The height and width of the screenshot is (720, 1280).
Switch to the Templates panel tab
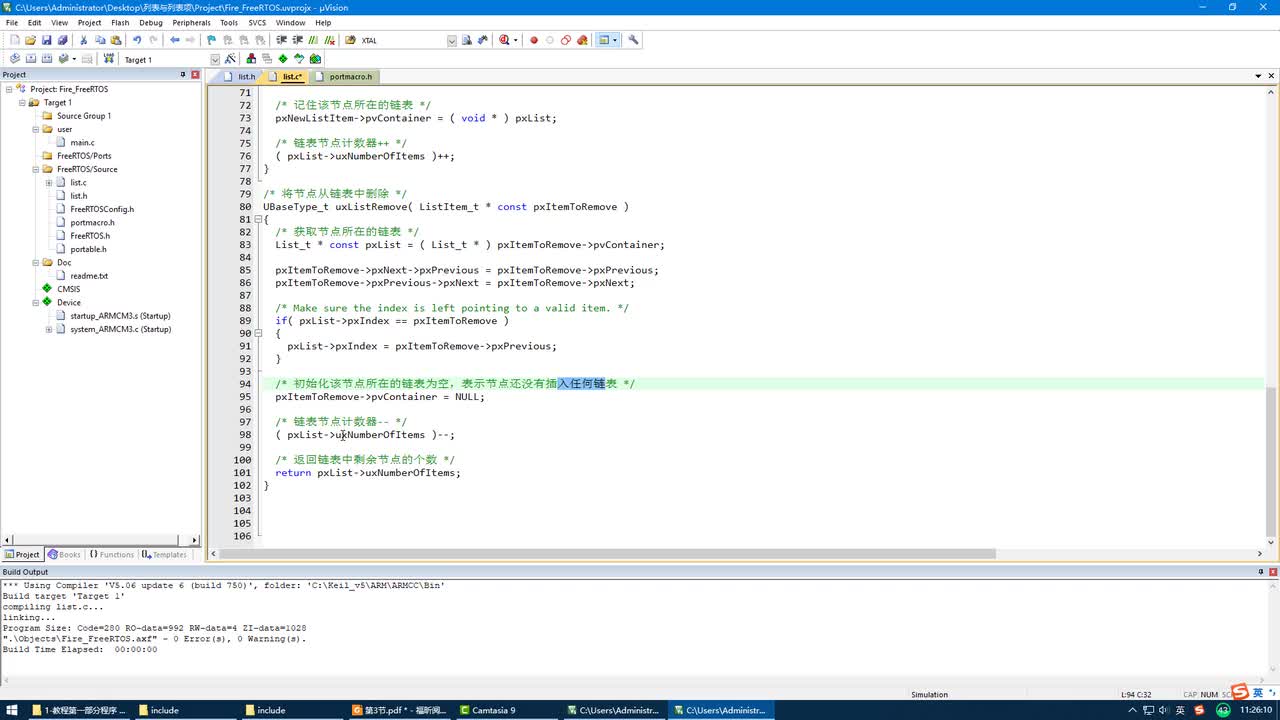coord(165,554)
